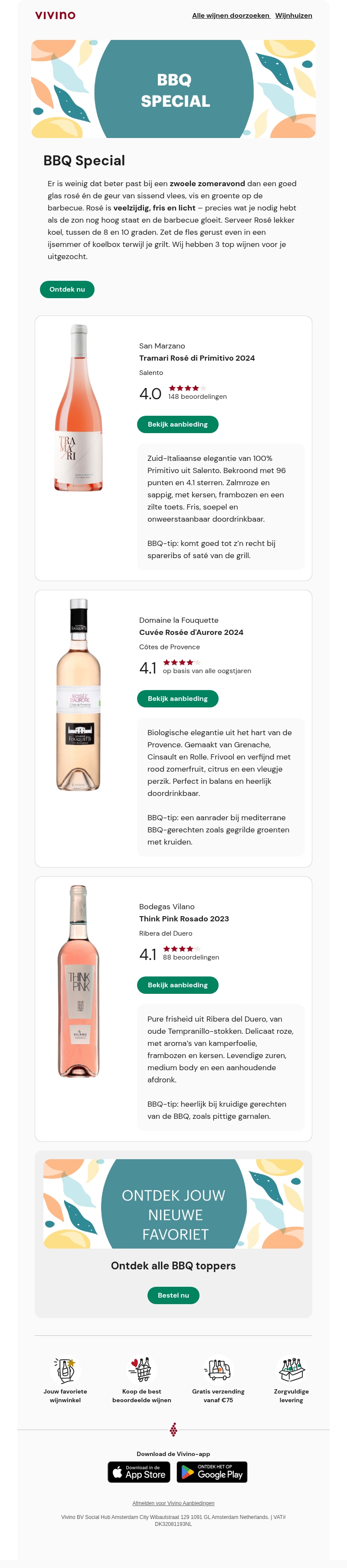
Task: Click the BBQ Special hero banner
Action: 173,89
